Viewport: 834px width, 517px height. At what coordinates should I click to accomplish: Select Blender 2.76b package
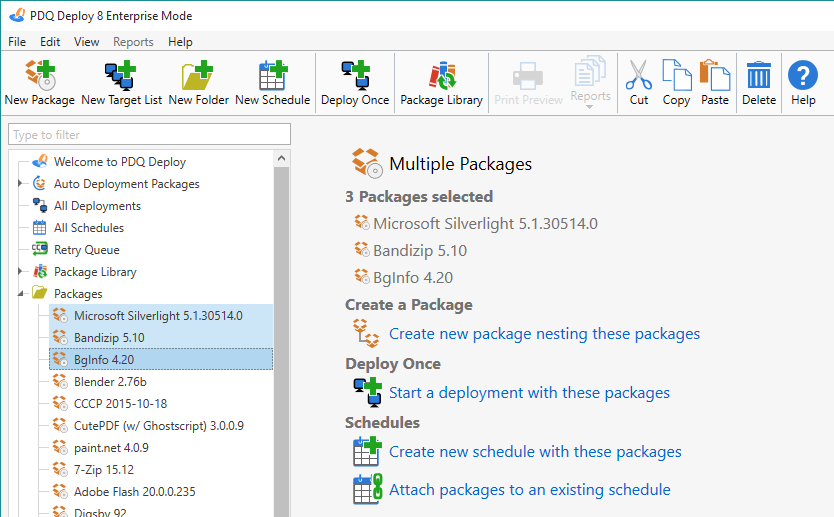(x=110, y=382)
